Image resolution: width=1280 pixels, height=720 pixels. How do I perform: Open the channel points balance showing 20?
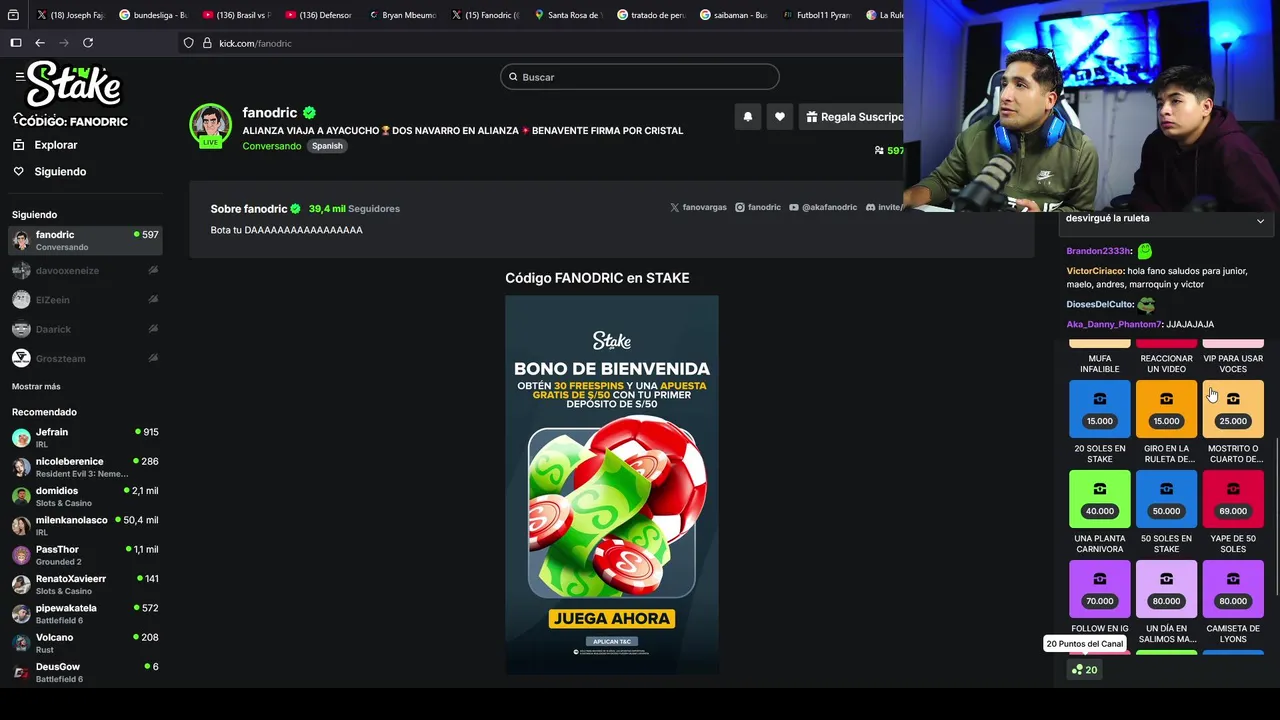click(1084, 670)
